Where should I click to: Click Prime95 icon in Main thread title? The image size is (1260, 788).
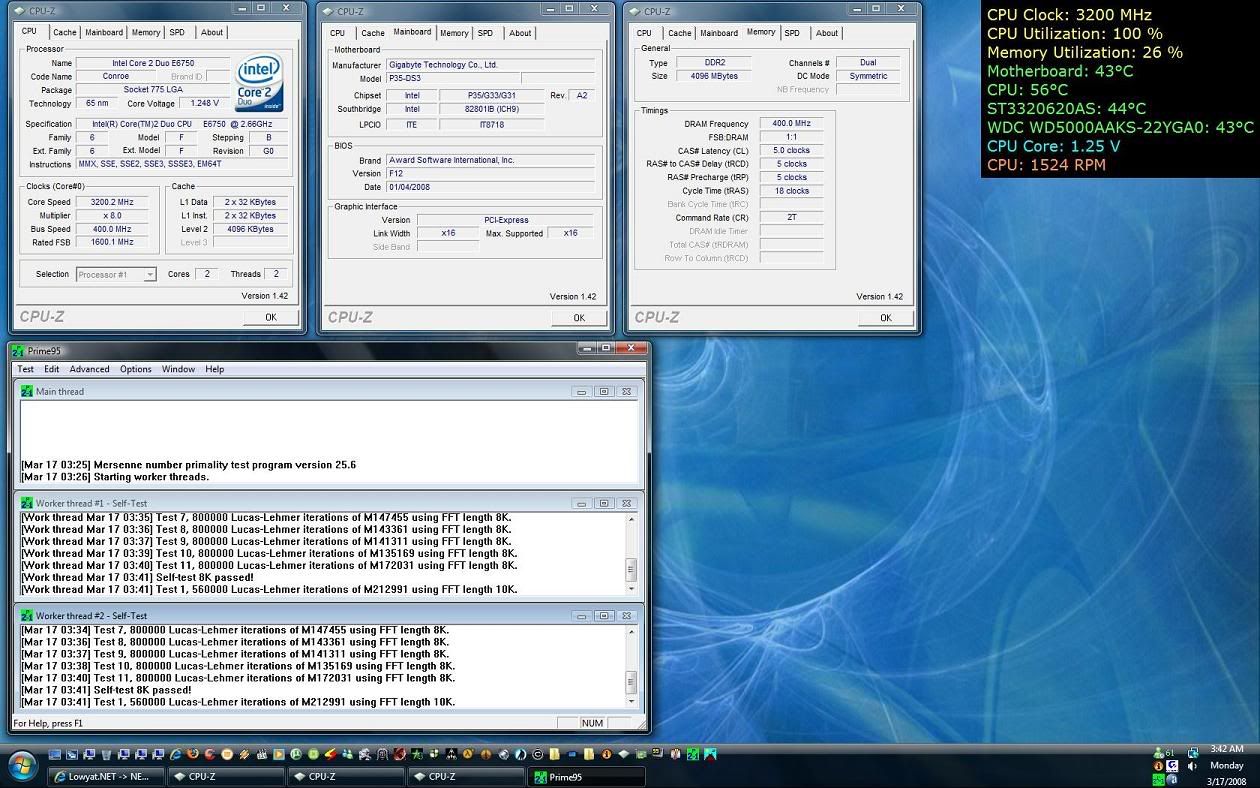click(x=27, y=391)
